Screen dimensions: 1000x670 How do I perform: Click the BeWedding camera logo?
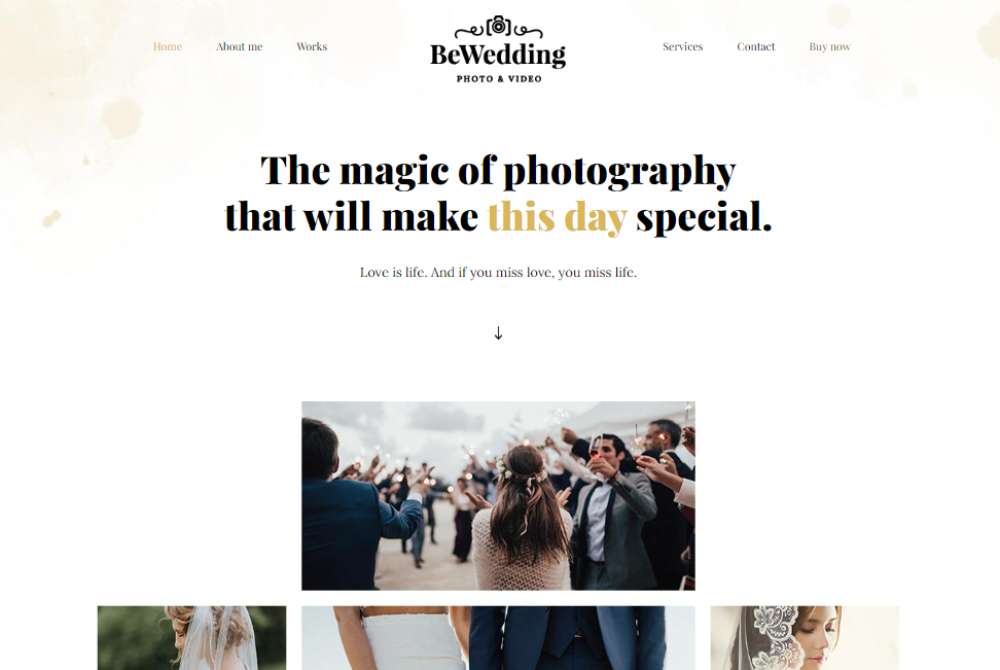click(498, 49)
